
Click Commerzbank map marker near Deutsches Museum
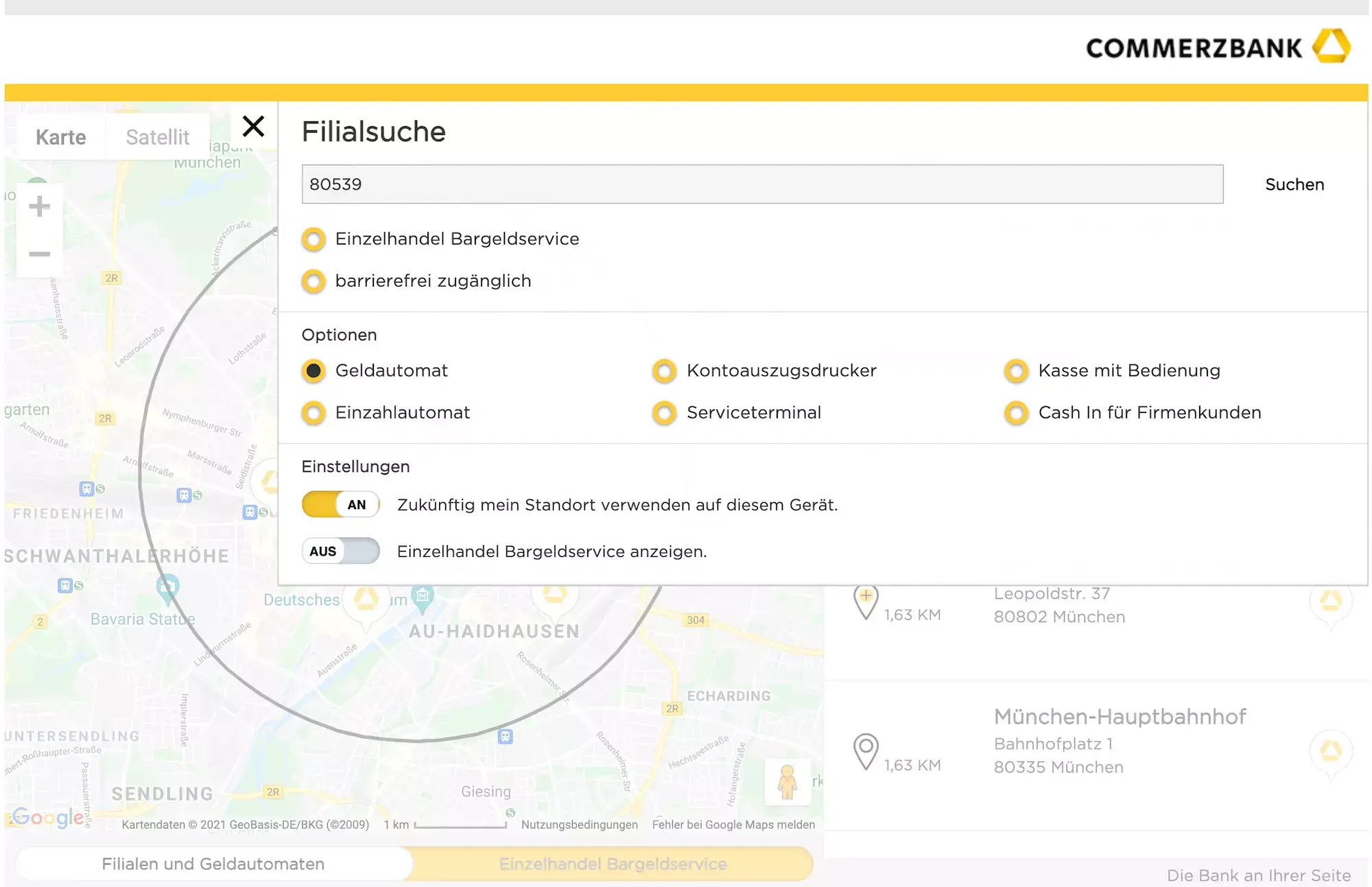[366, 604]
